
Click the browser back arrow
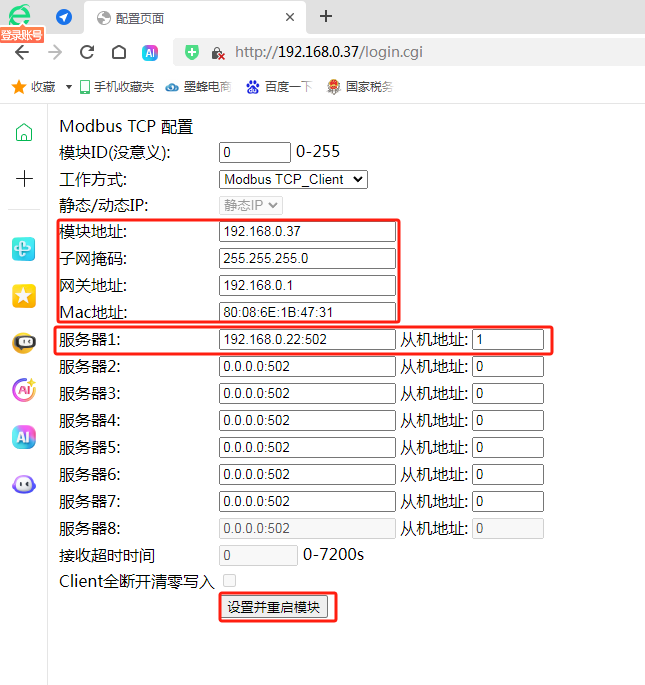pyautogui.click(x=22, y=52)
